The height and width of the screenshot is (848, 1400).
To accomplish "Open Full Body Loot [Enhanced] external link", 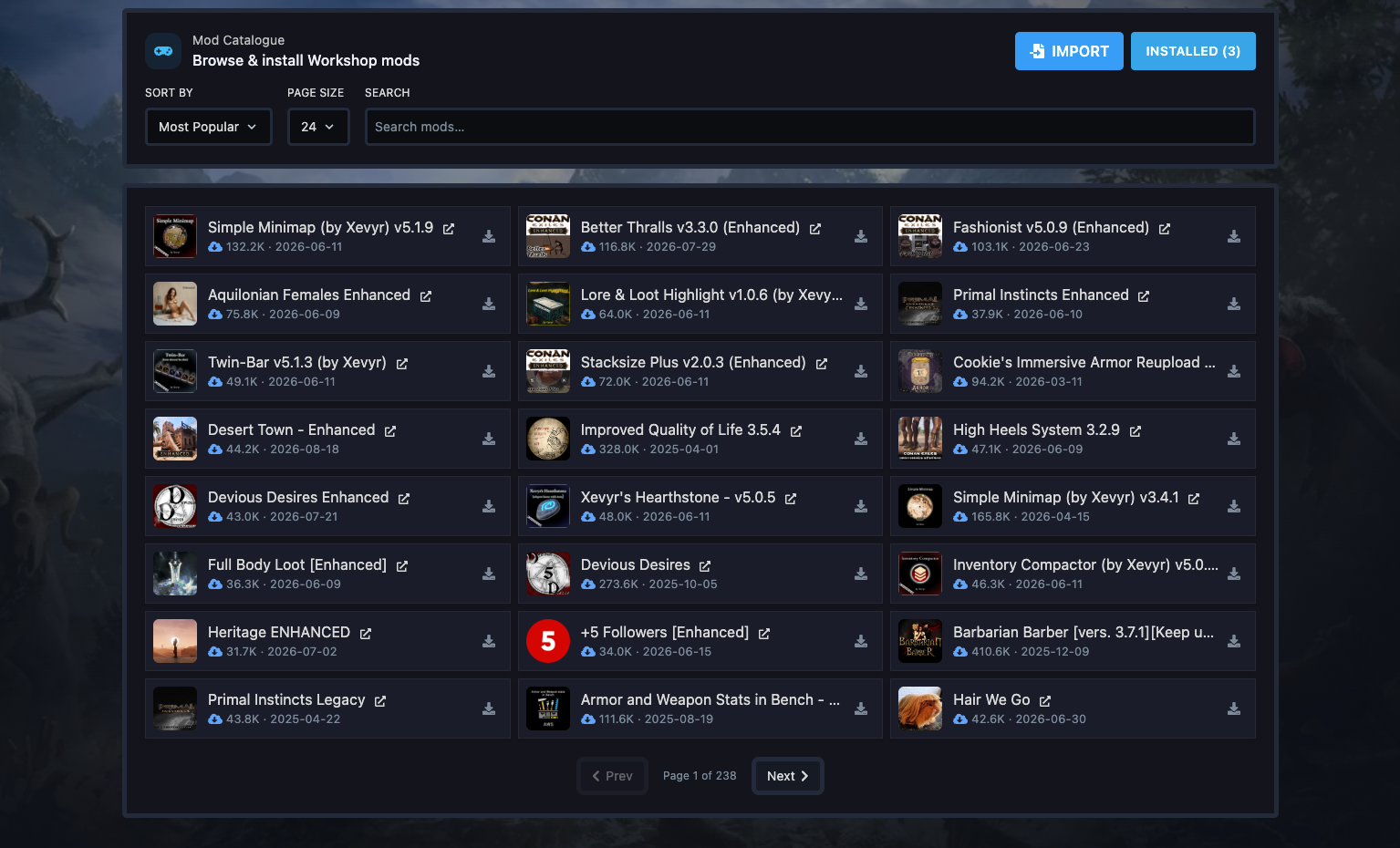I will pos(402,566).
